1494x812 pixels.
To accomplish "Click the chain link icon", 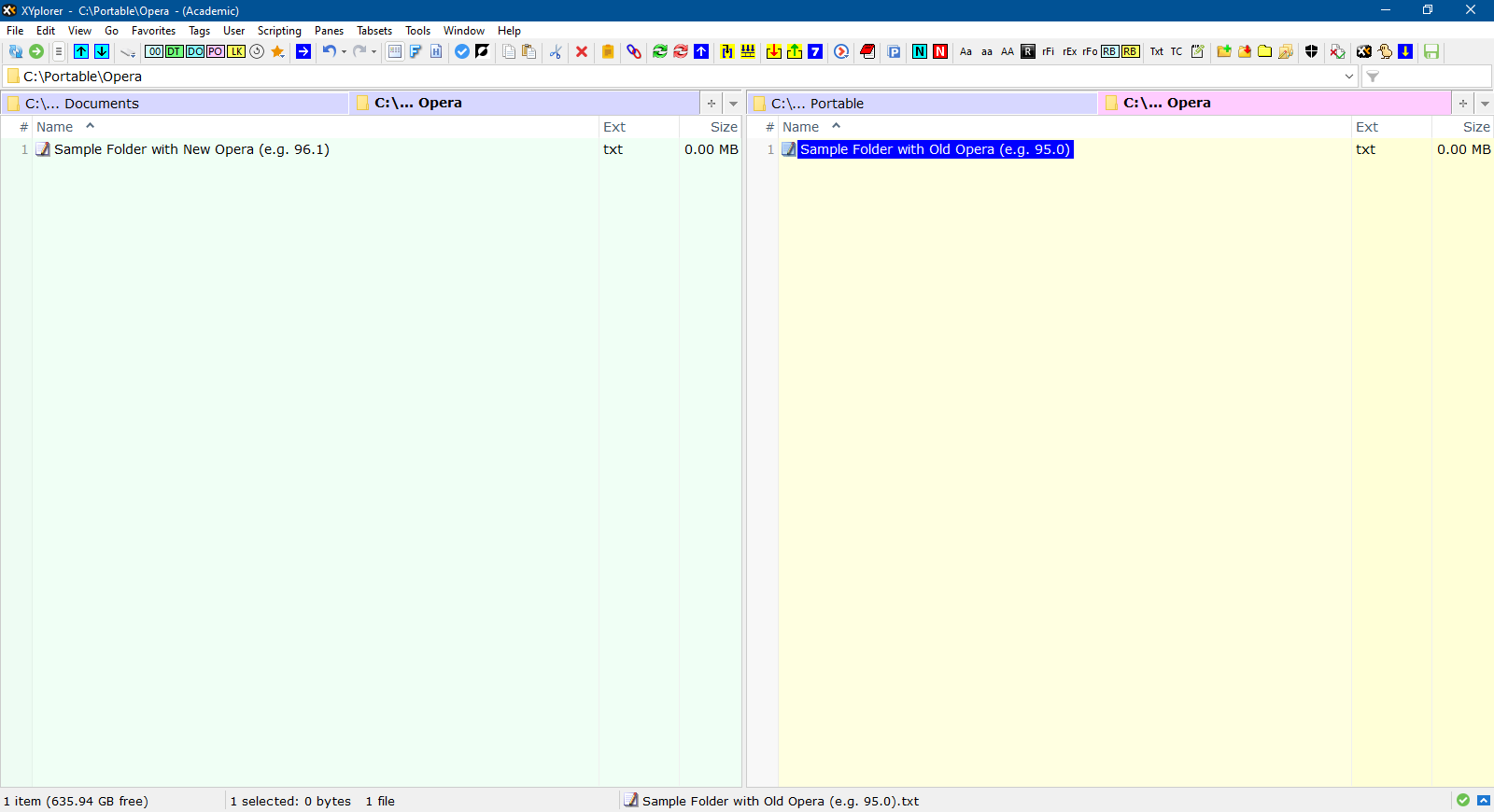I will tap(634, 51).
